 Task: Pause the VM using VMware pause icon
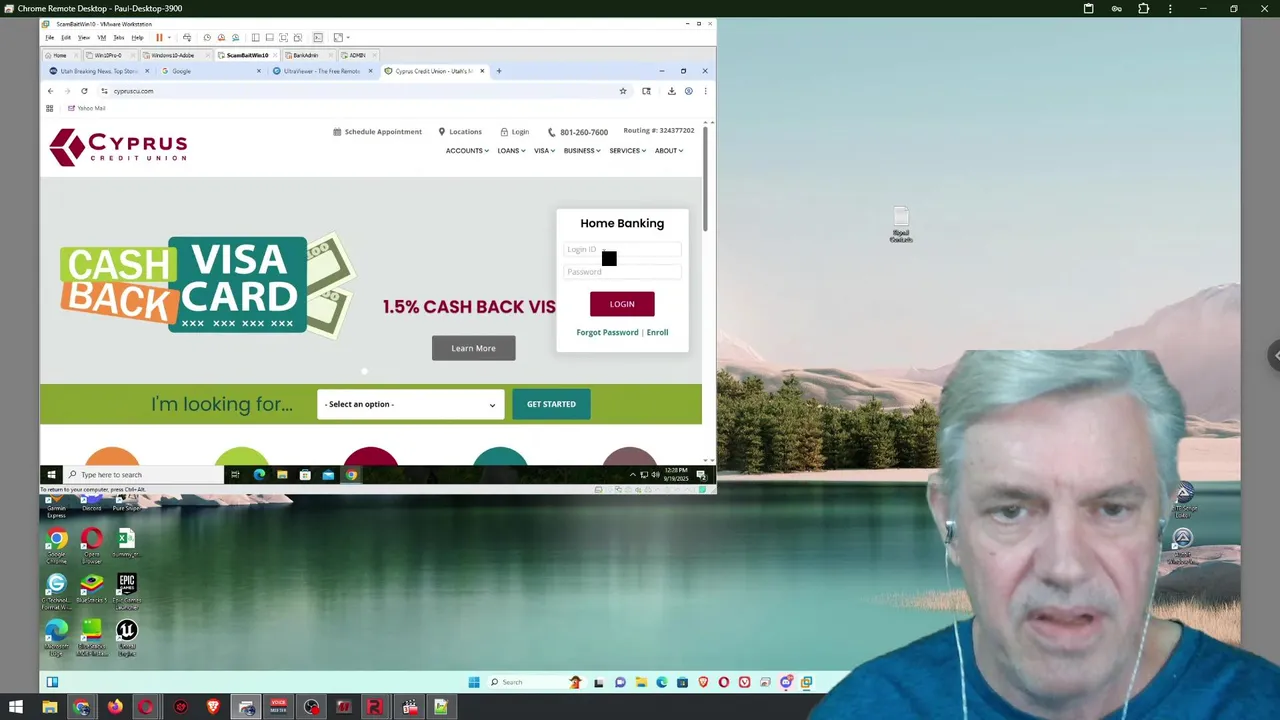click(158, 38)
